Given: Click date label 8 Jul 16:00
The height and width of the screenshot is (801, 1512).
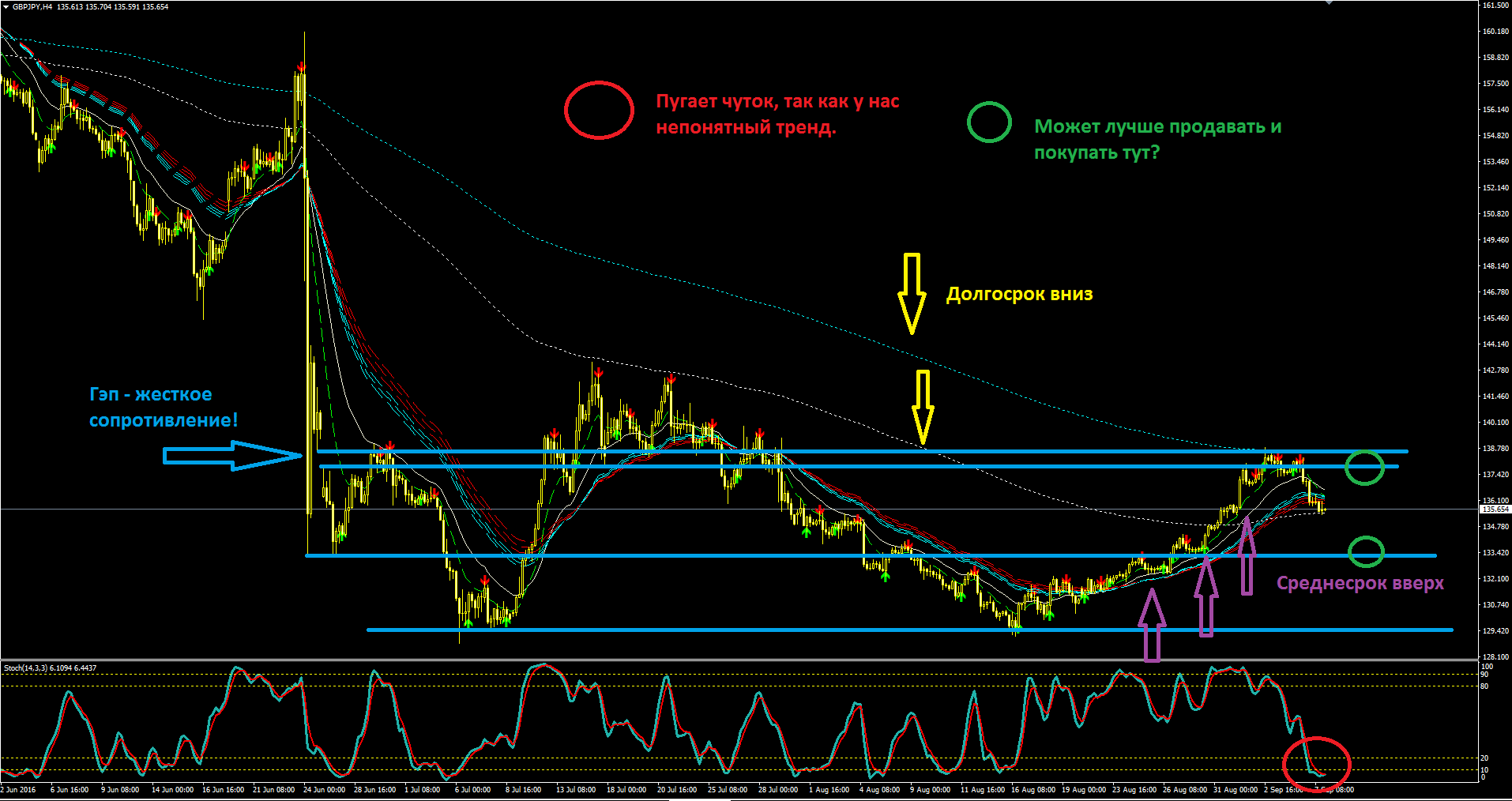Looking at the screenshot, I should [524, 790].
